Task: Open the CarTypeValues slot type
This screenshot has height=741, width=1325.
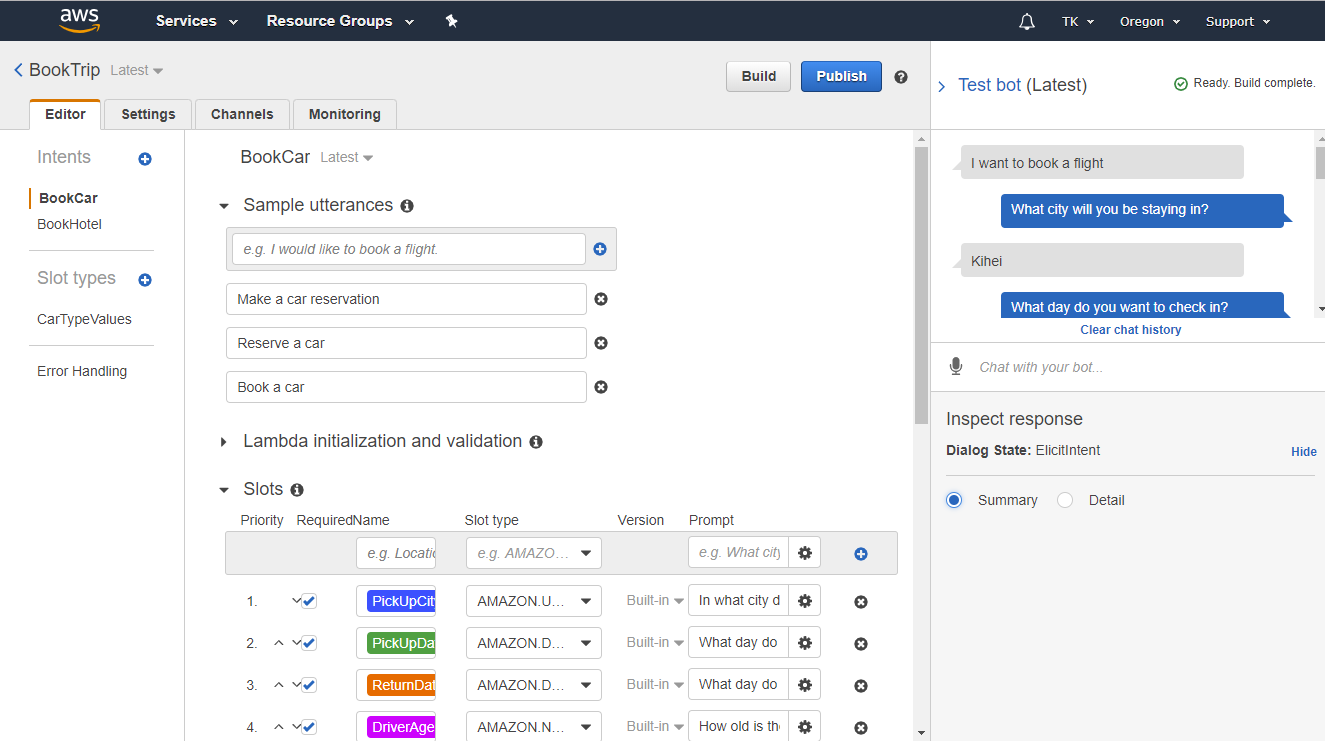Action: point(84,320)
